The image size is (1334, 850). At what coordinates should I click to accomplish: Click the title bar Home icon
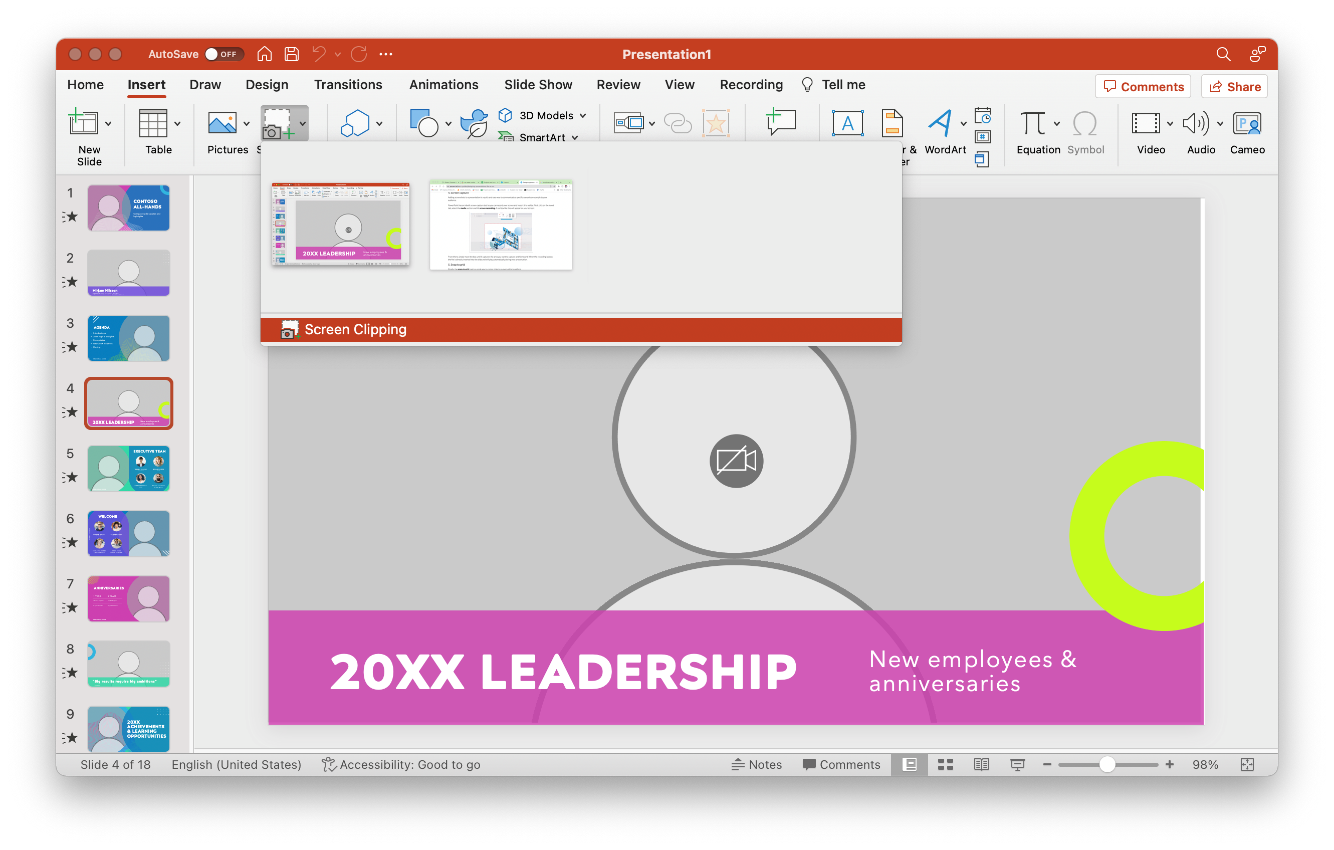265,54
